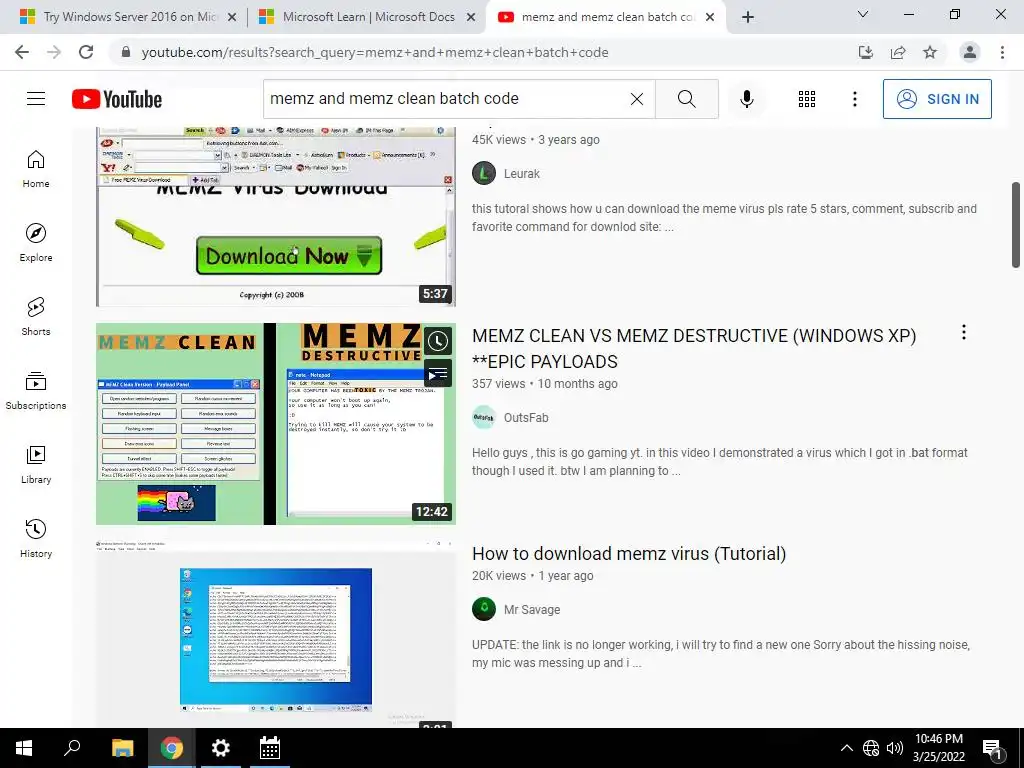The width and height of the screenshot is (1024, 768).
Task: Add MEMZ Clean video to Watch later
Action: click(x=438, y=341)
